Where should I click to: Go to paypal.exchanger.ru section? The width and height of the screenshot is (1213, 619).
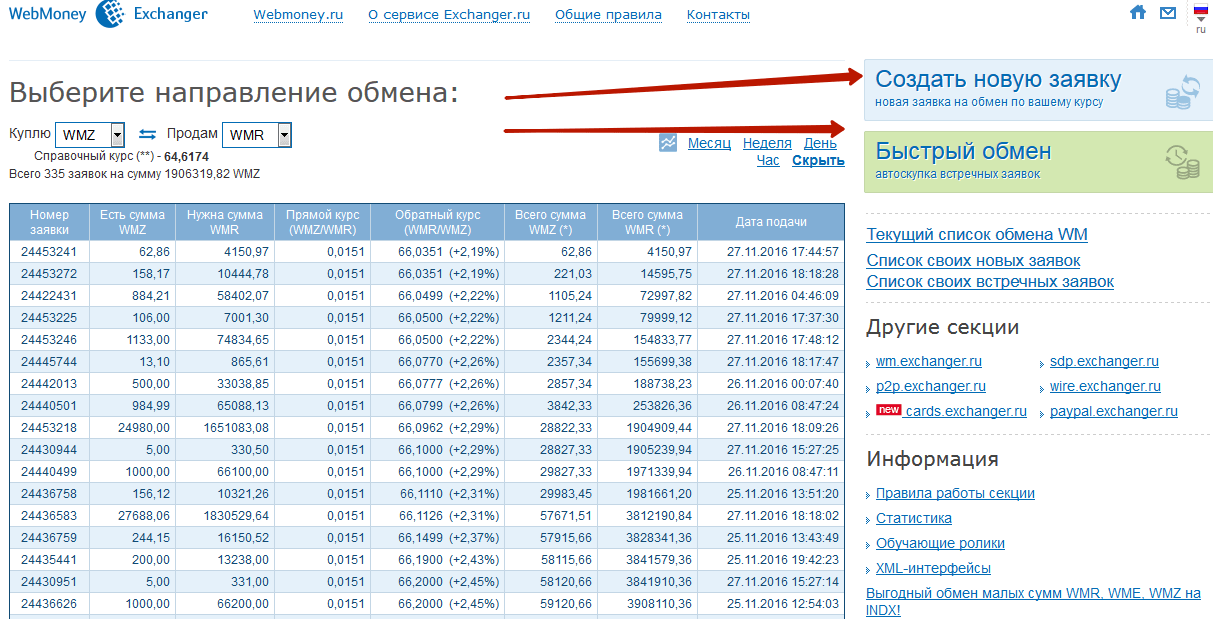pos(1114,412)
